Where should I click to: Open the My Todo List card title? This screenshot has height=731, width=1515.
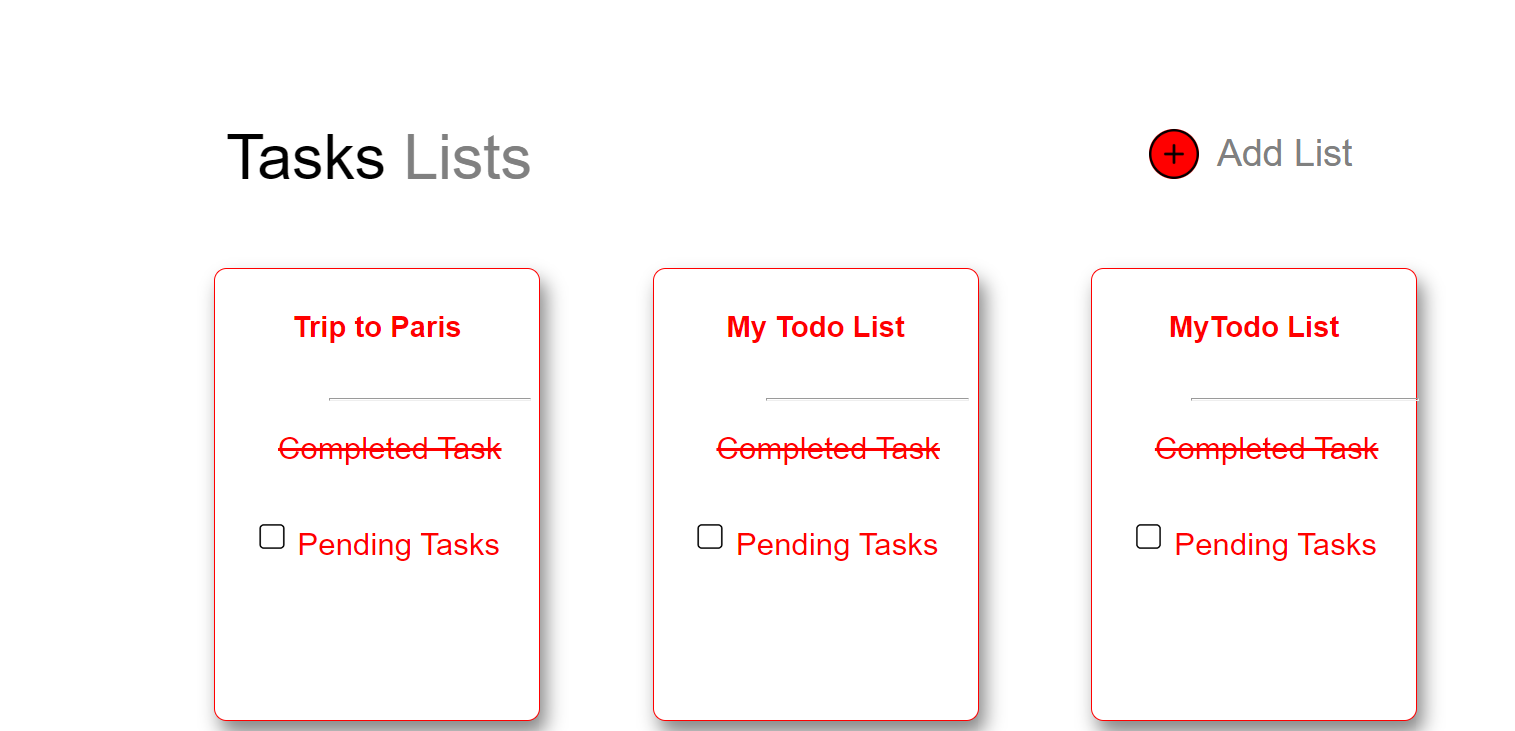pyautogui.click(x=816, y=327)
